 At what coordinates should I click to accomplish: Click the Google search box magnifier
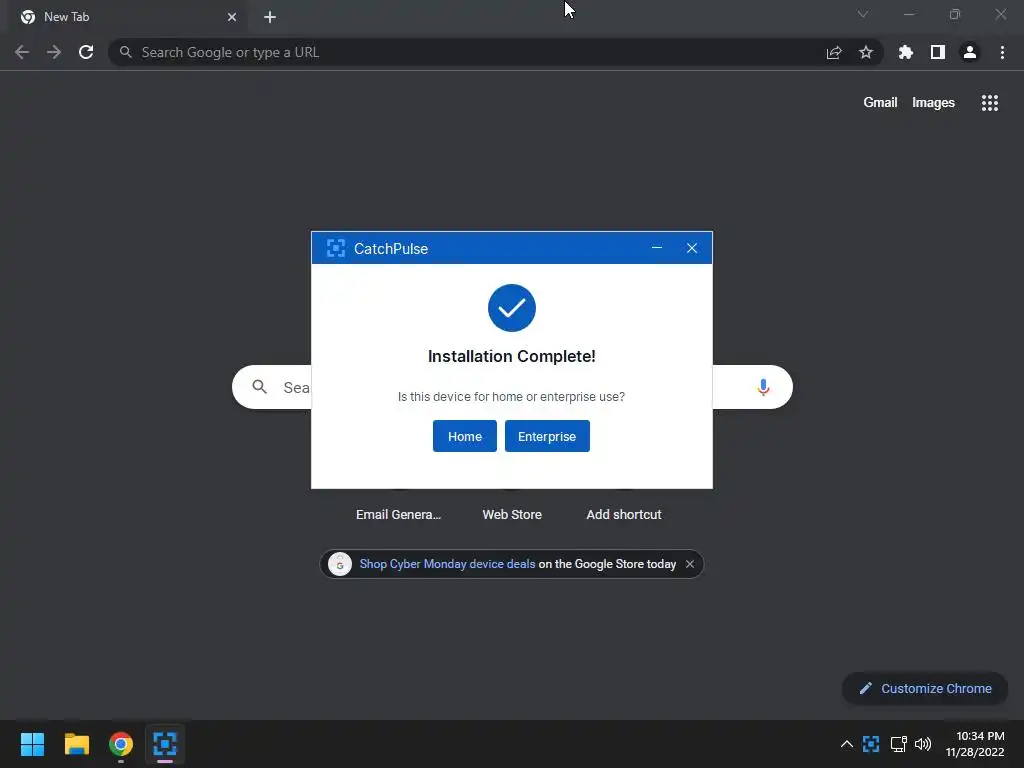[x=259, y=387]
